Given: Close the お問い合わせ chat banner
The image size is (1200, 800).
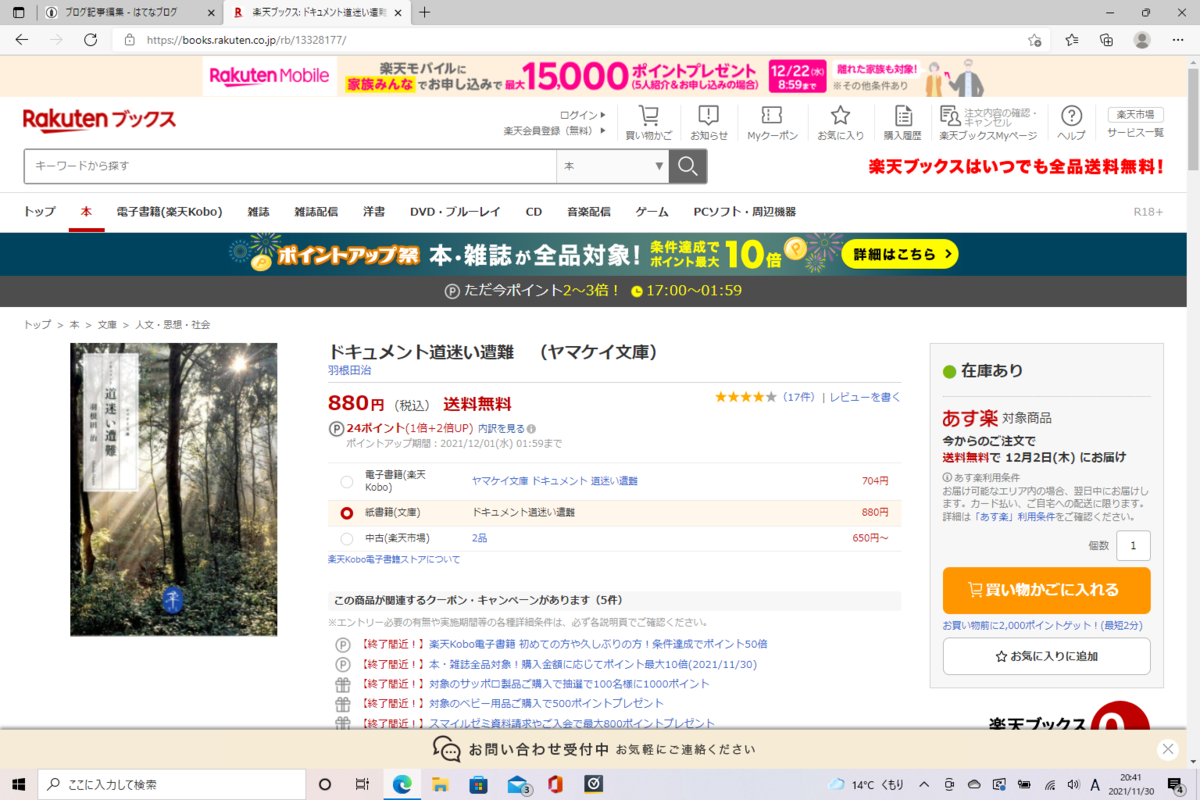Looking at the screenshot, I should click(1167, 749).
